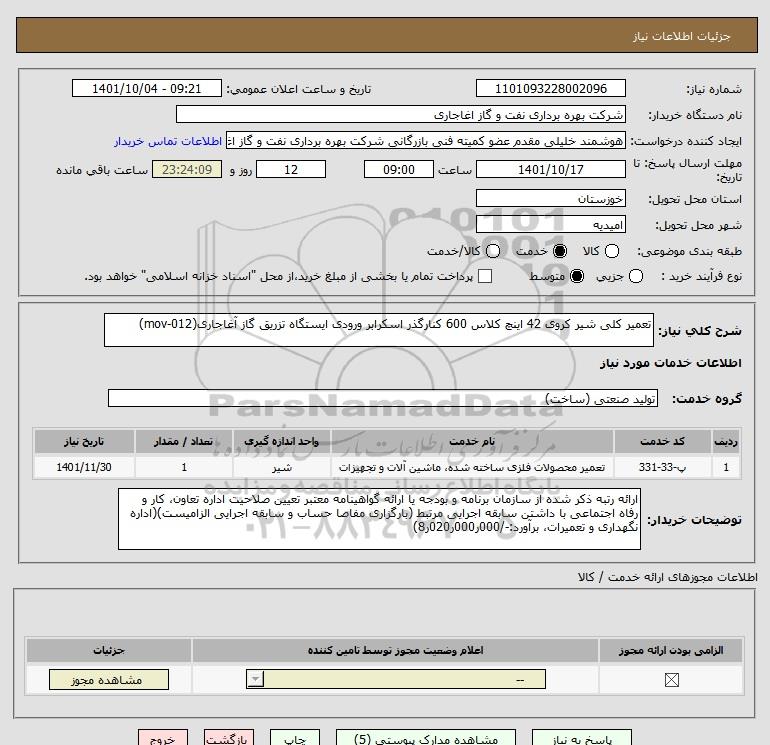Open license status dropdown arrow
The height and width of the screenshot is (745, 770).
point(255,680)
